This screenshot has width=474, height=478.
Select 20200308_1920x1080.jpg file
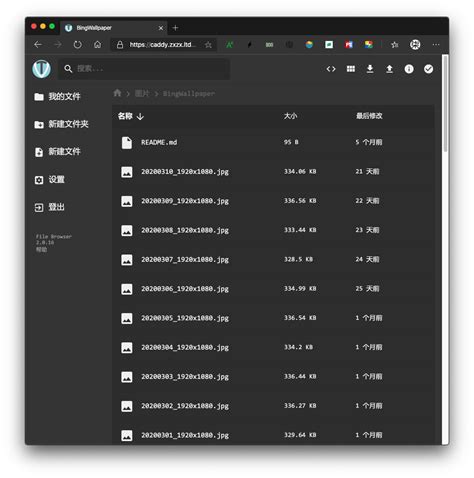[x=273, y=231]
